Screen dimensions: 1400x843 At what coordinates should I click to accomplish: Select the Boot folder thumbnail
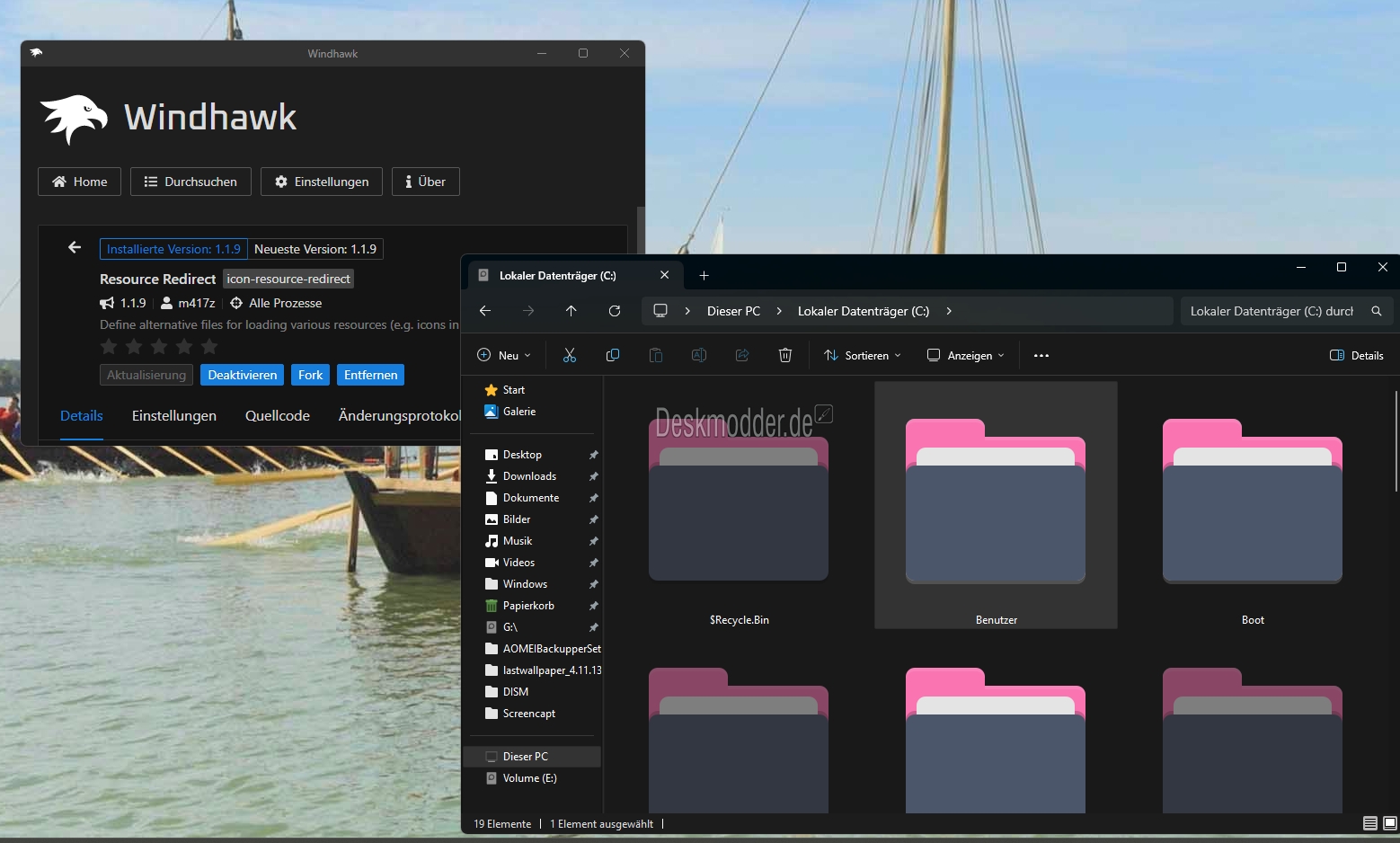(1253, 501)
